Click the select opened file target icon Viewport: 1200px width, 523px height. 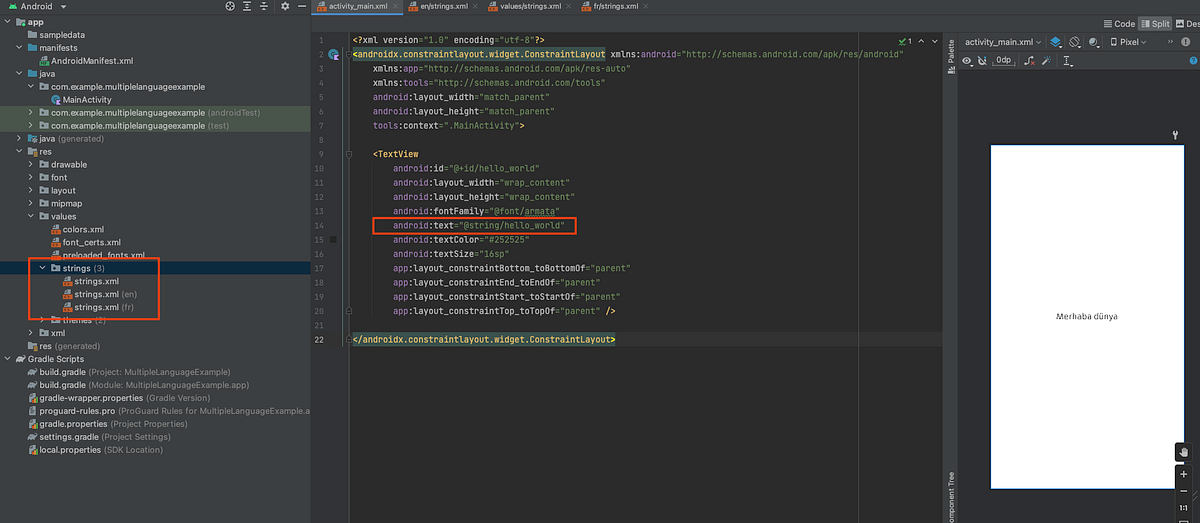coord(231,6)
